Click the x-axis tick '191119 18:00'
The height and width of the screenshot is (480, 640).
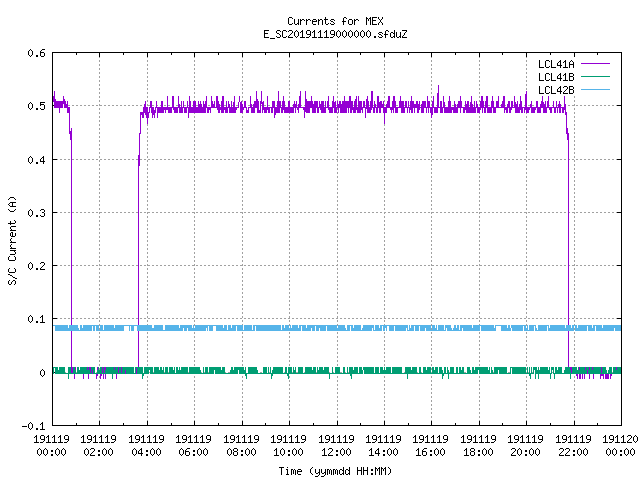pyautogui.click(x=478, y=446)
